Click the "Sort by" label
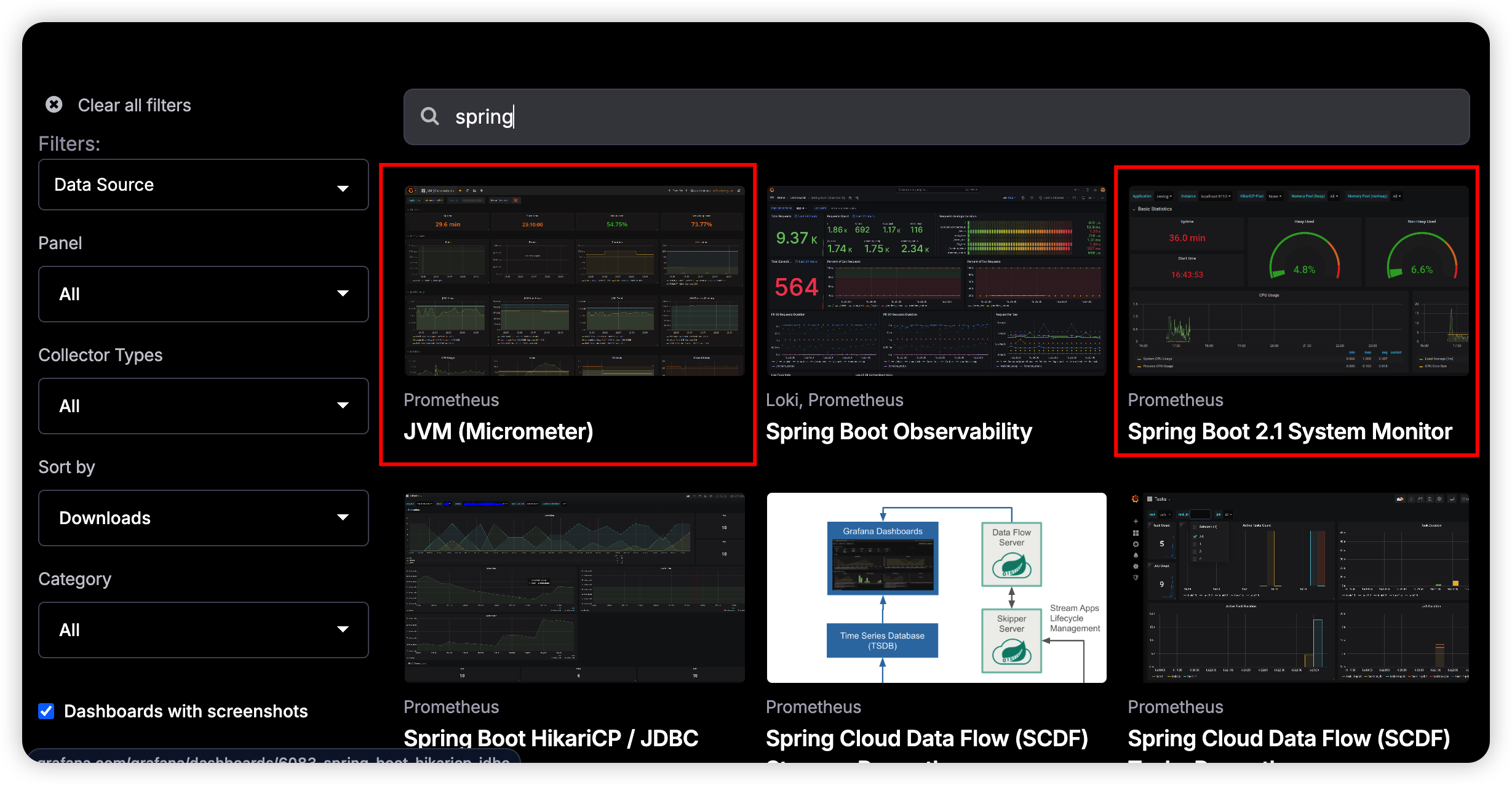1512x785 pixels. point(66,467)
